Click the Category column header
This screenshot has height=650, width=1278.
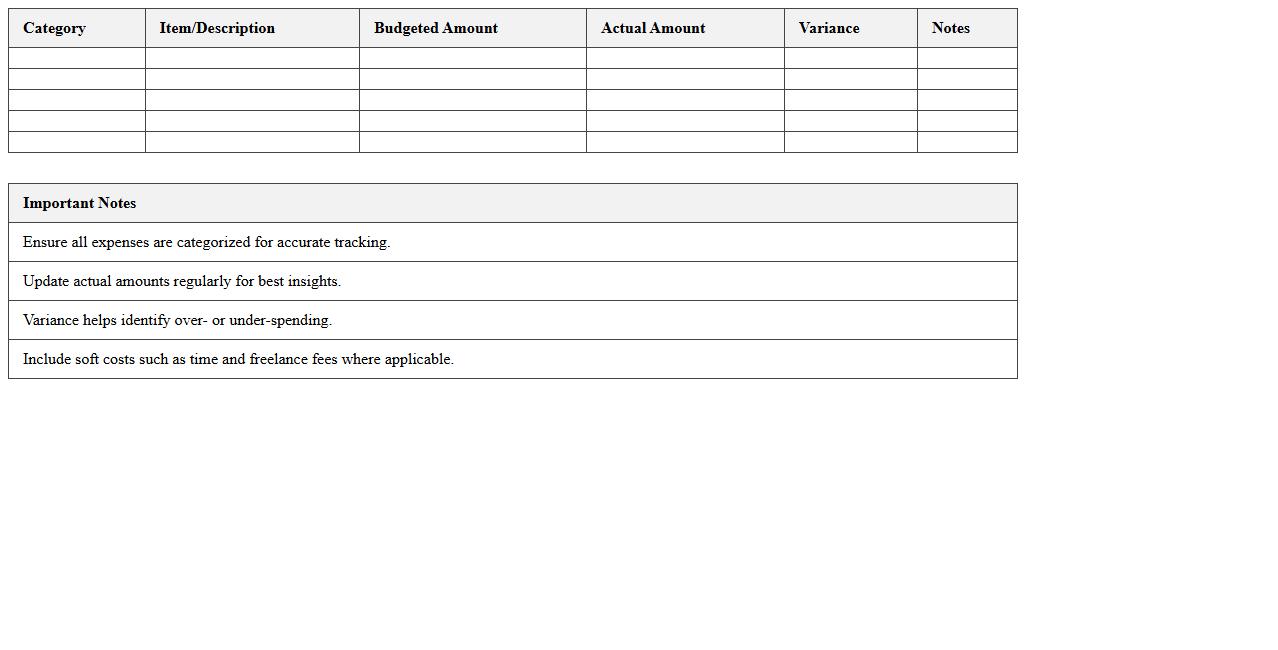click(54, 28)
